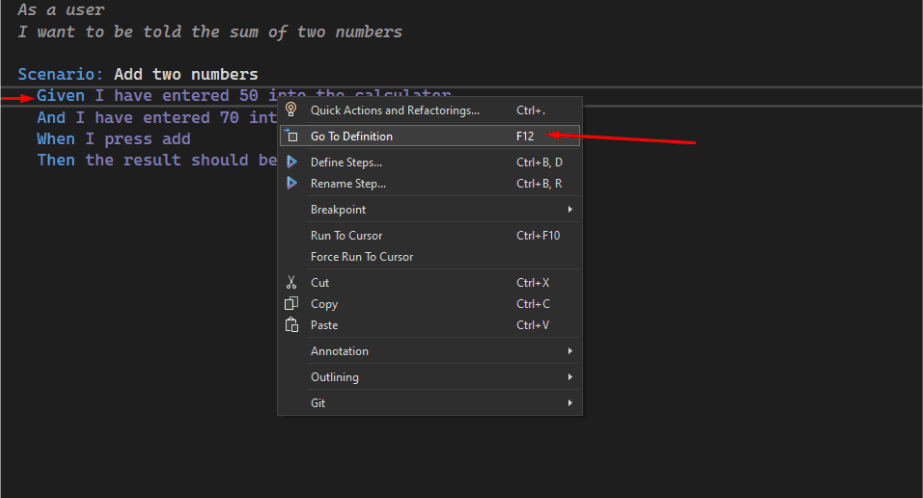Select Rename Step... menu entry
Viewport: 923px width, 498px height.
pyautogui.click(x=430, y=184)
